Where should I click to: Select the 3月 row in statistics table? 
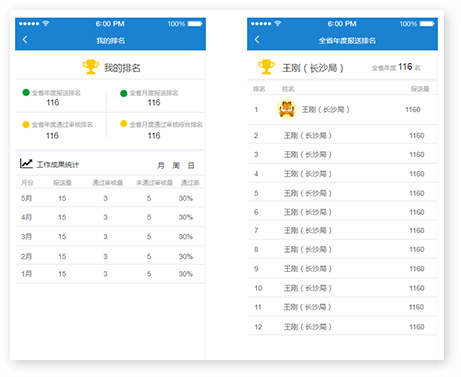tap(110, 236)
